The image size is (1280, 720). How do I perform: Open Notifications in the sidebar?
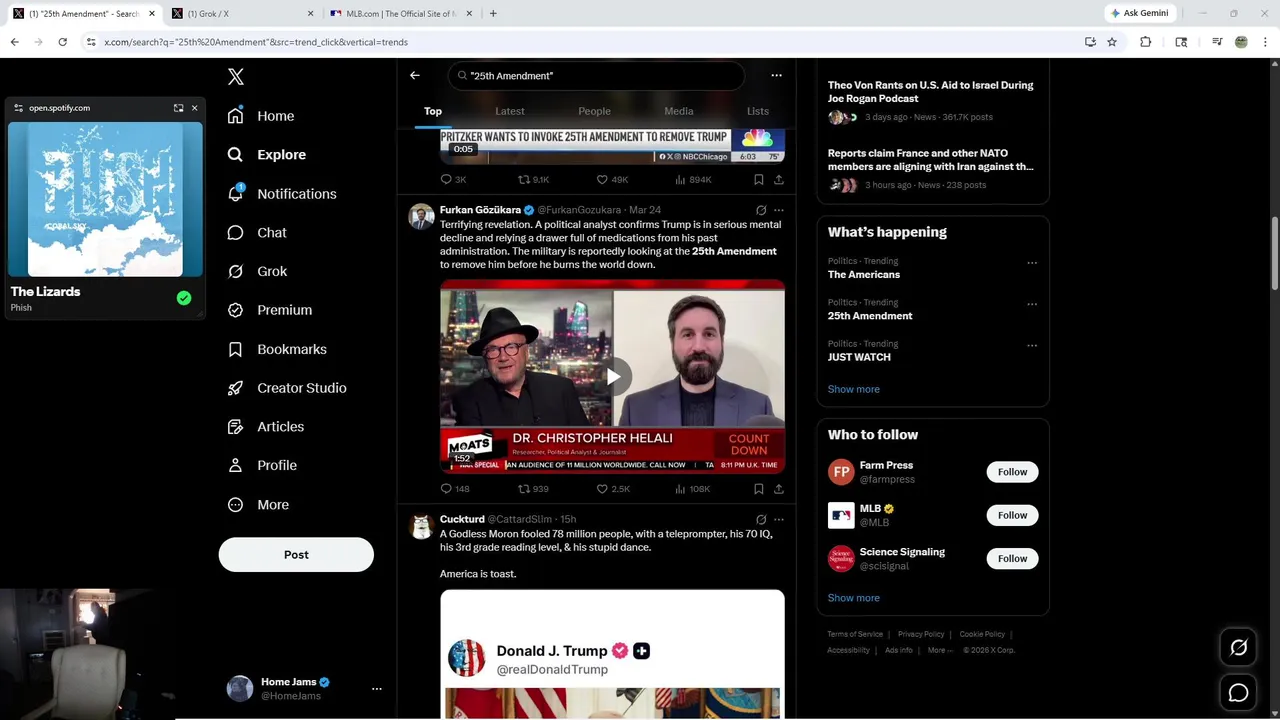point(282,194)
